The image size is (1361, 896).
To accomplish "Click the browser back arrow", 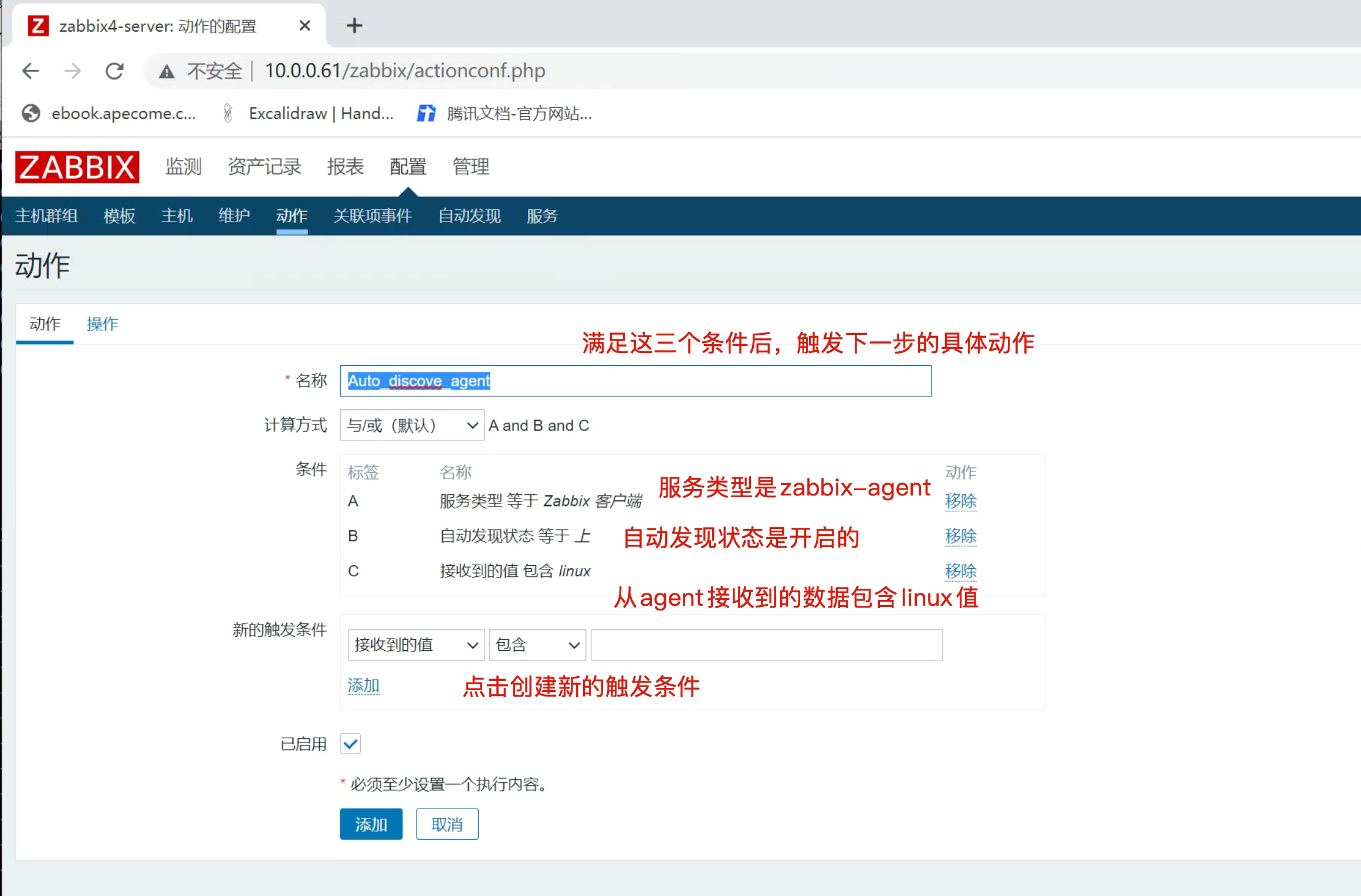I will [x=31, y=71].
